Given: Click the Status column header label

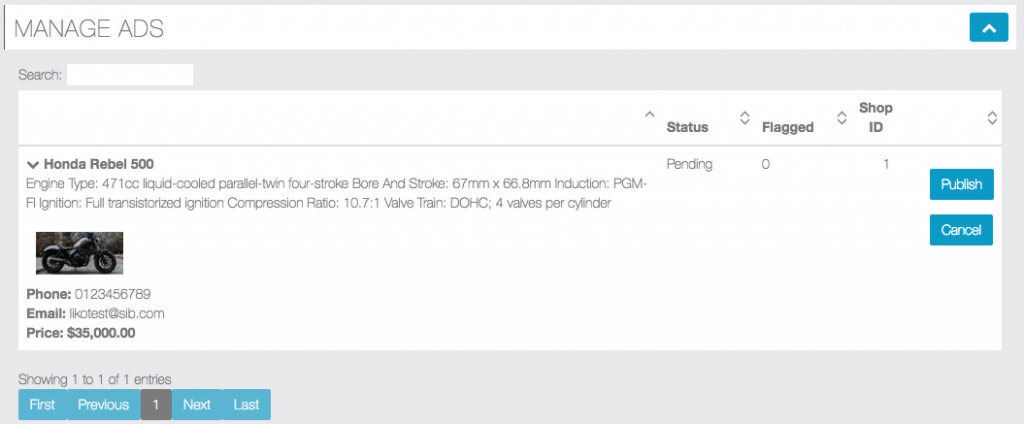Looking at the screenshot, I should pyautogui.click(x=687, y=127).
